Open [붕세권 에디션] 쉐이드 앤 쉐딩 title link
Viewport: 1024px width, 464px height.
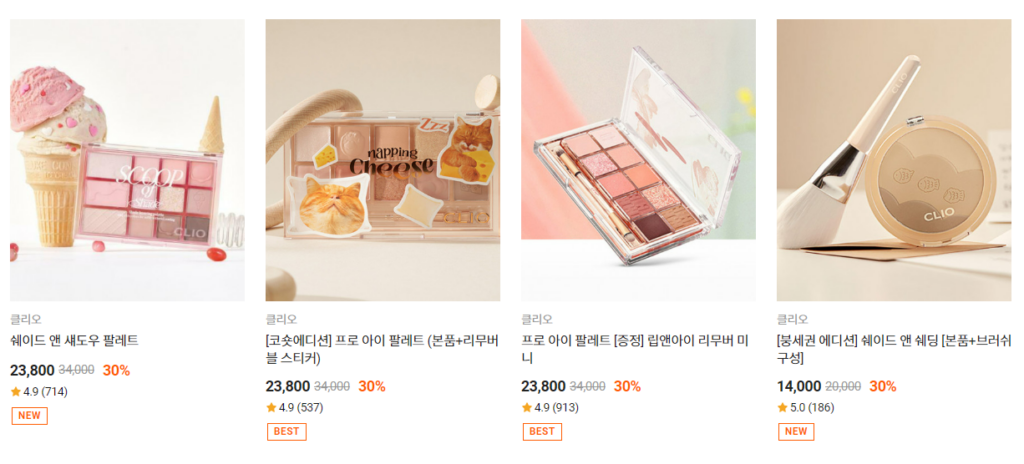tap(894, 350)
